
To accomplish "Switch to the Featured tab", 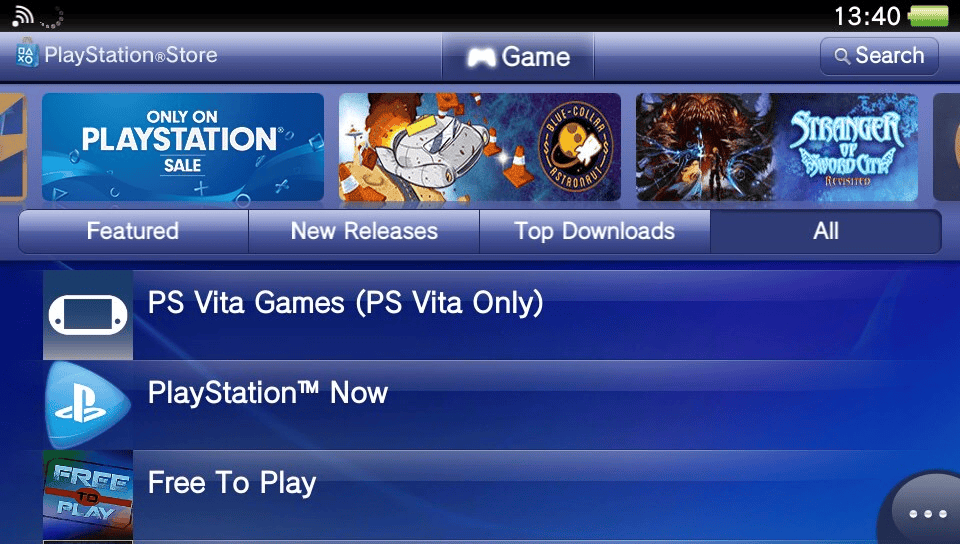I will (133, 231).
